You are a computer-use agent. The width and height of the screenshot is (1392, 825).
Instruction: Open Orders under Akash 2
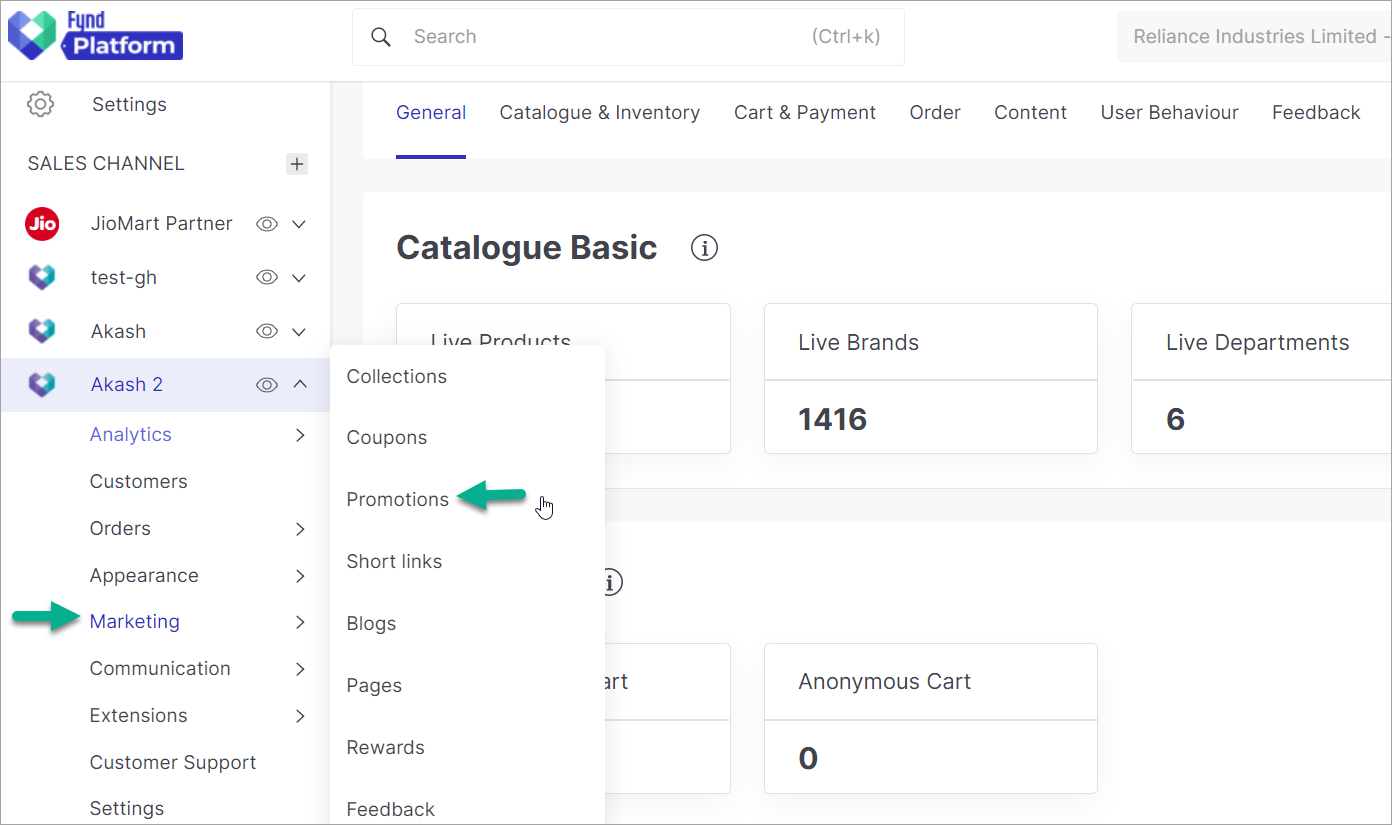[120, 529]
